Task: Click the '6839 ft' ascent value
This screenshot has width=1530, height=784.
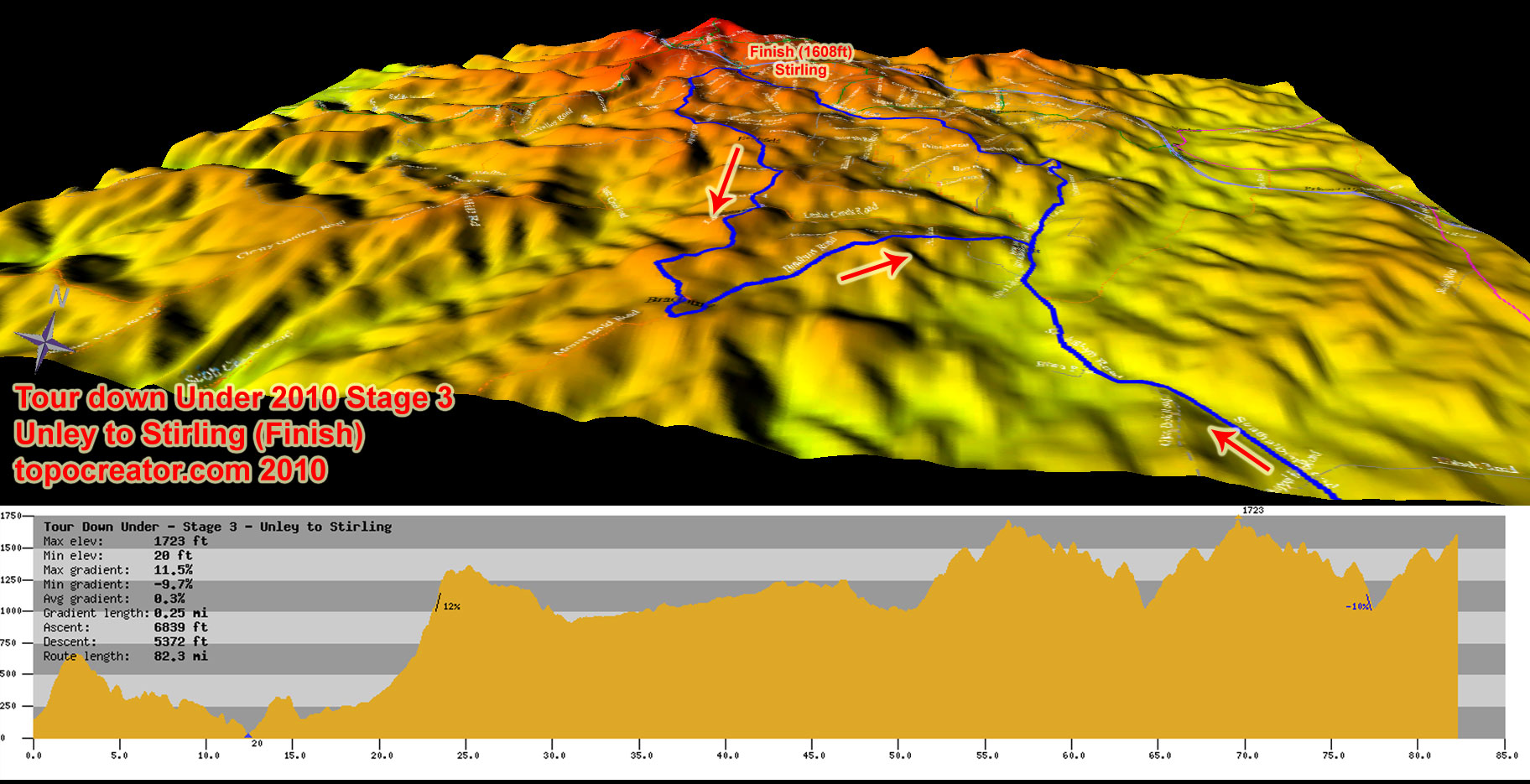Action: coord(180,627)
